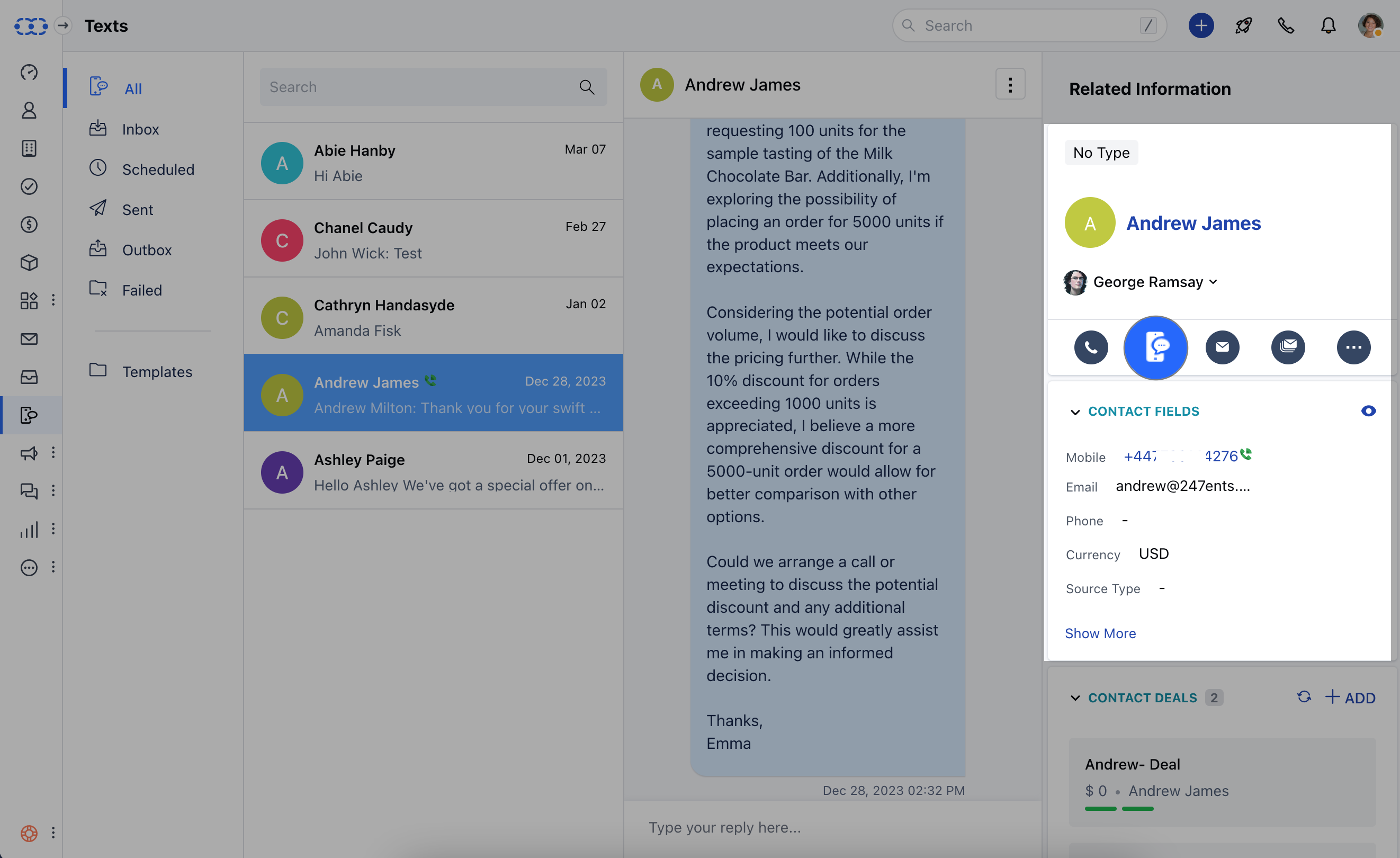Open the three-dot menu beside Andrew James header
Viewport: 1400px width, 858px height.
coord(1010,85)
